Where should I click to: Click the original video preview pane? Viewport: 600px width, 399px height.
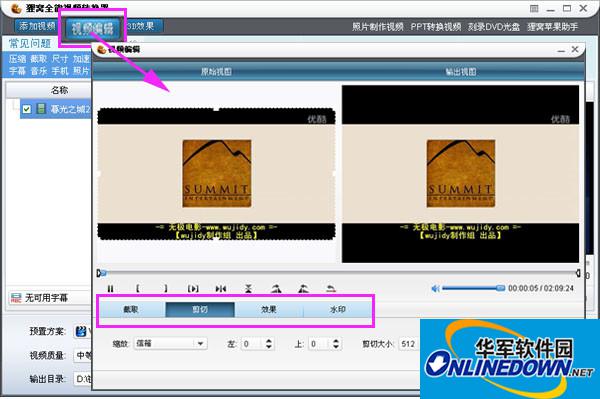click(217, 174)
